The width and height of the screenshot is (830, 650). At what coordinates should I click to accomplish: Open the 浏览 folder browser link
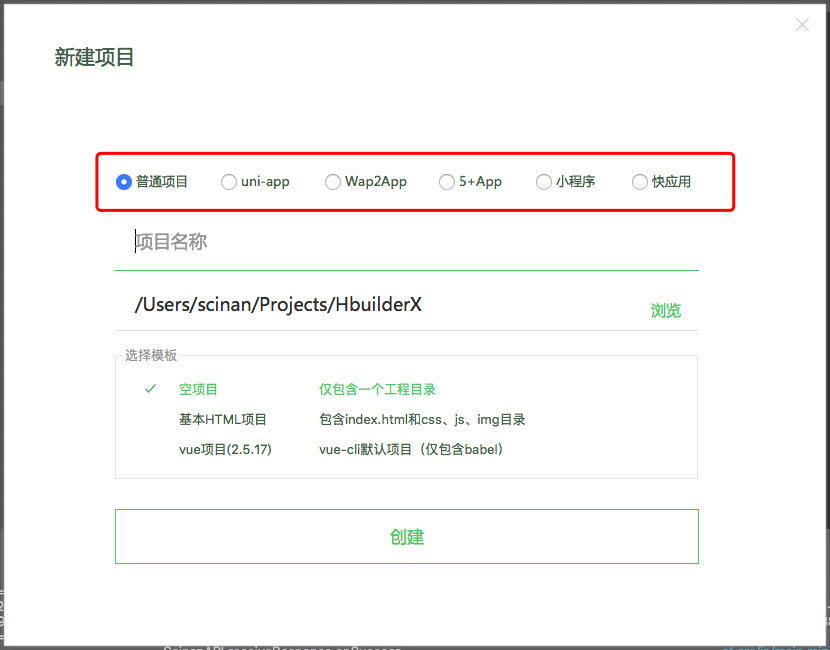[x=666, y=311]
